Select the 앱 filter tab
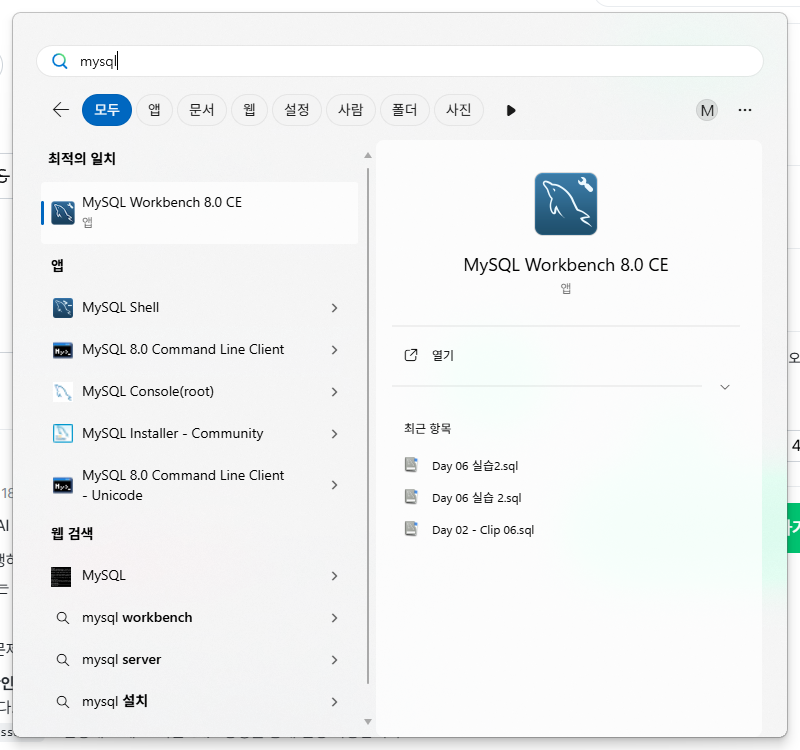This screenshot has width=800, height=750. coord(154,110)
